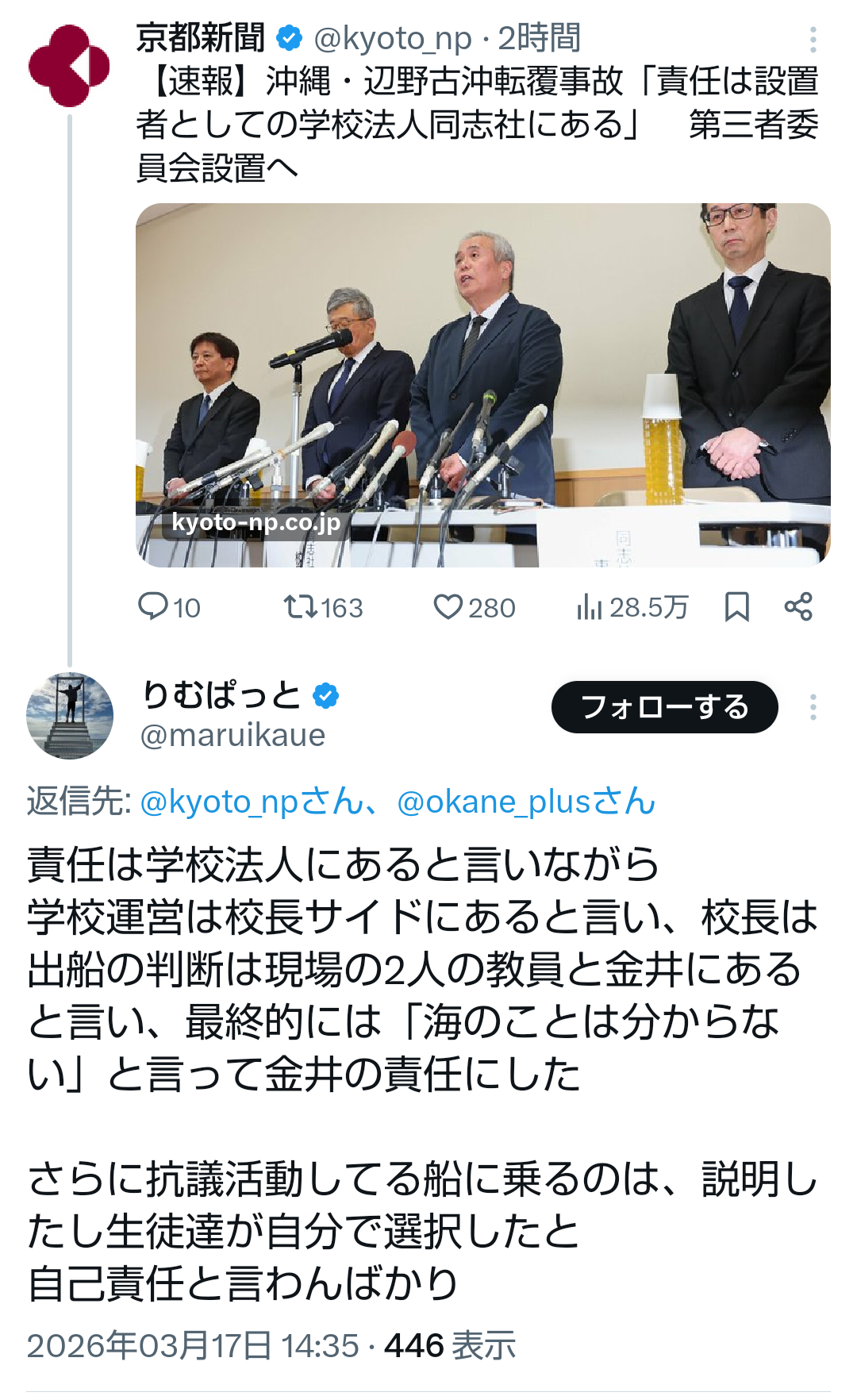Open the press conference article thumbnail

pyautogui.click(x=483, y=385)
